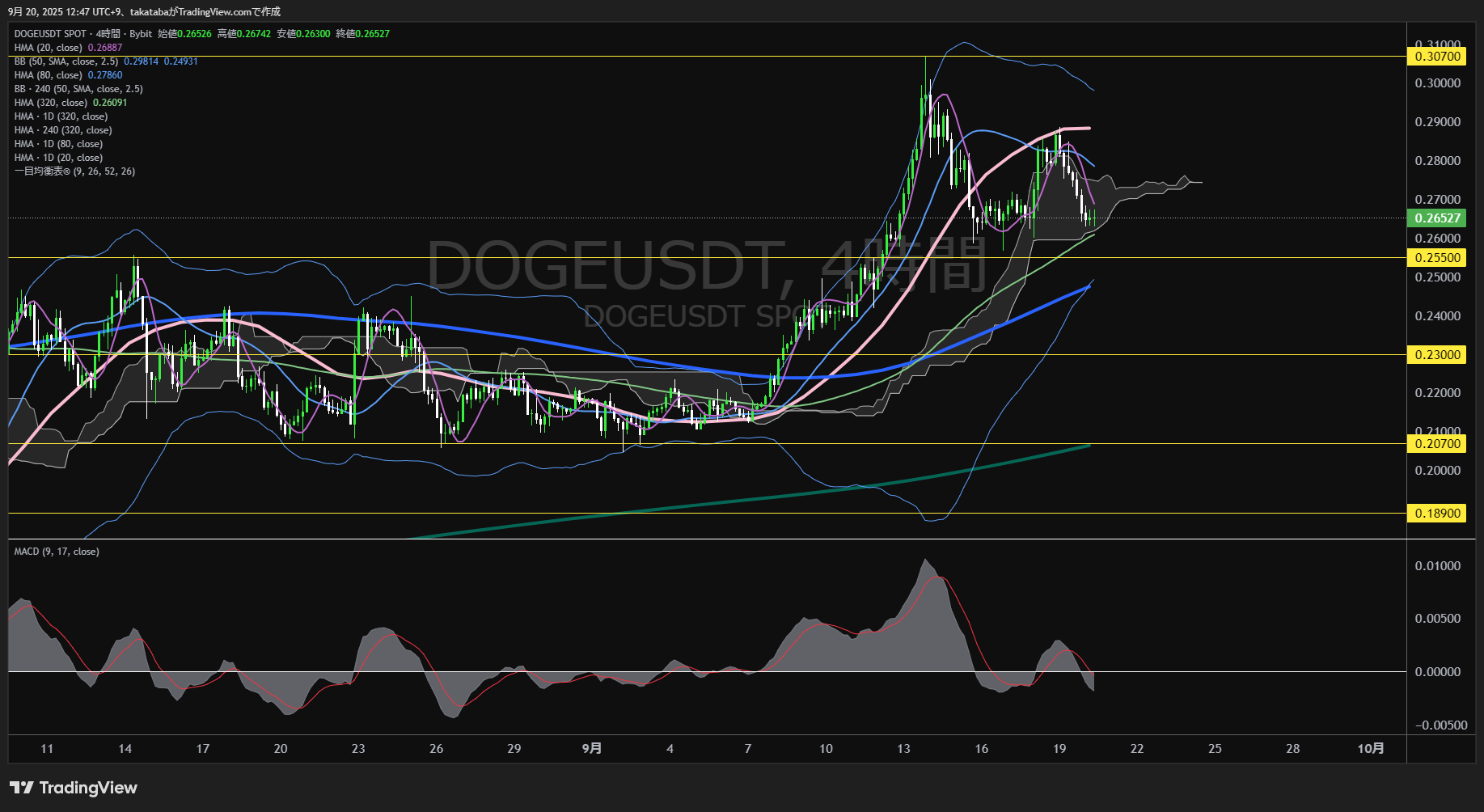Click the HMA (20, close) legend entry
Viewport: 1484px width, 812px height.
point(49,48)
